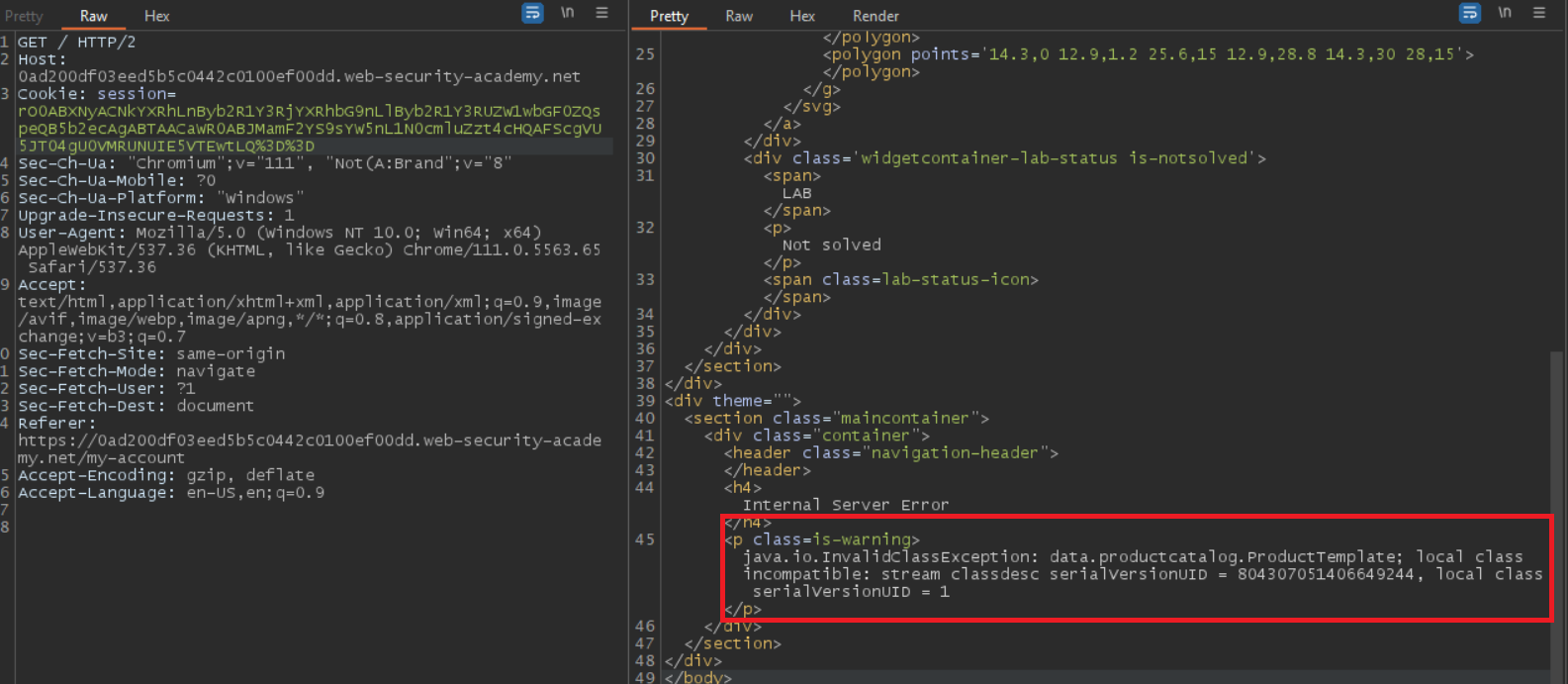Select the response Pretty tab
Image resolution: width=1568 pixels, height=684 pixels.
tap(669, 16)
